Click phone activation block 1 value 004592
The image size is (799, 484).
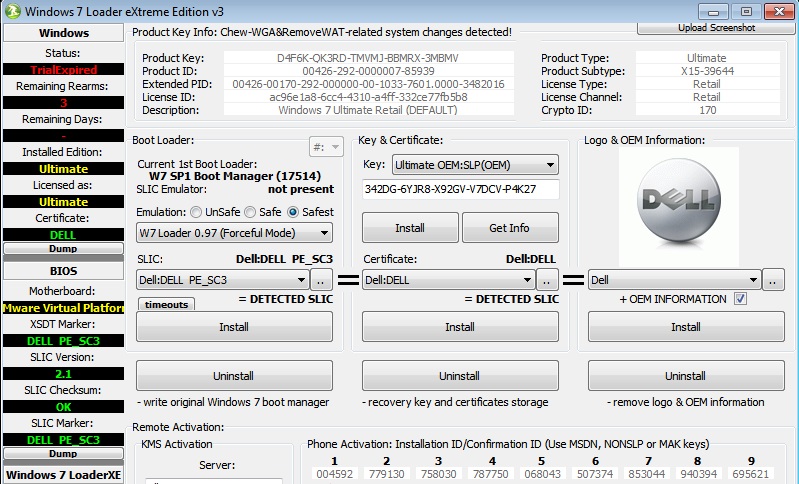[x=335, y=474]
